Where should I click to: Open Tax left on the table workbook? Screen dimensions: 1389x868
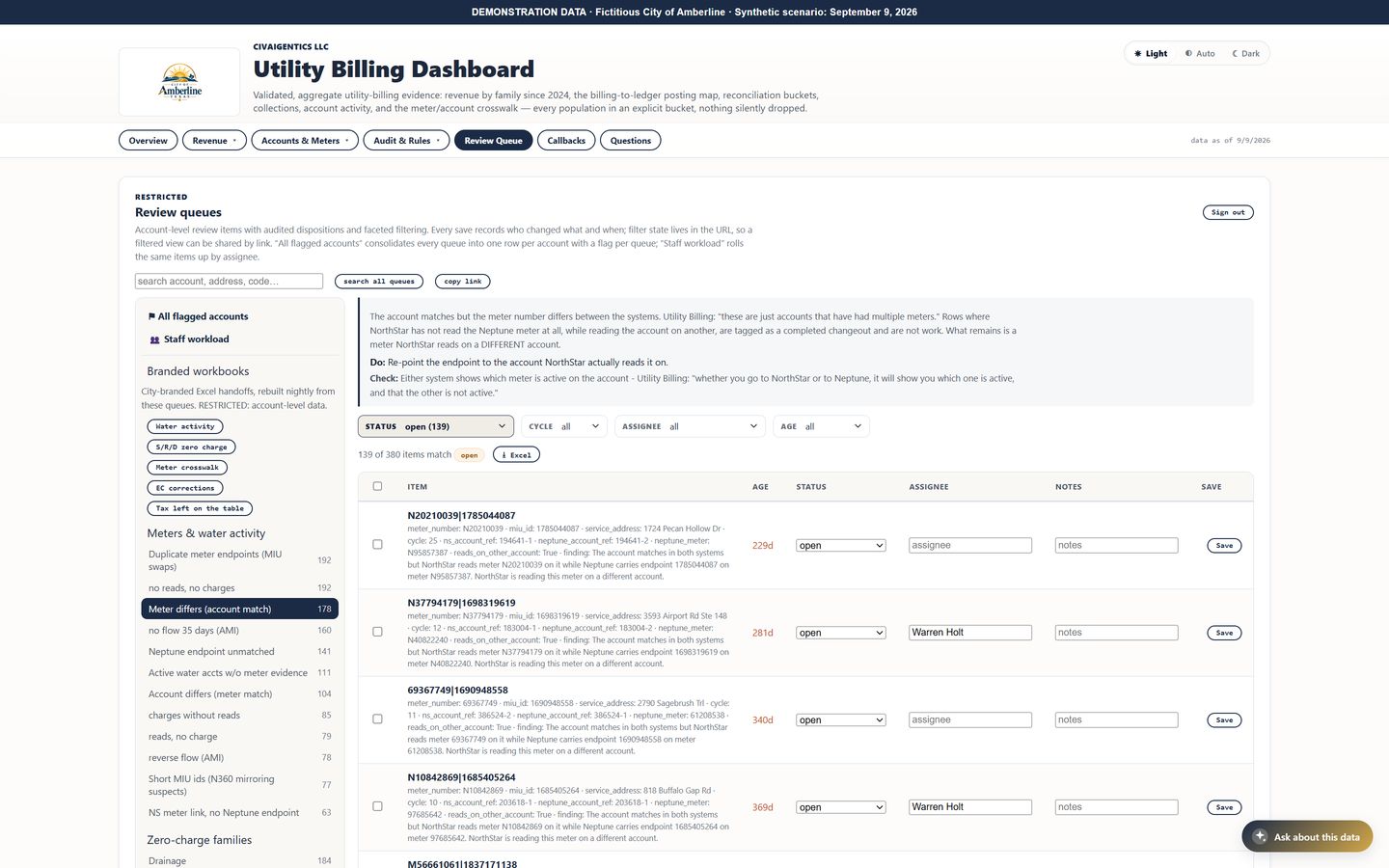click(200, 508)
